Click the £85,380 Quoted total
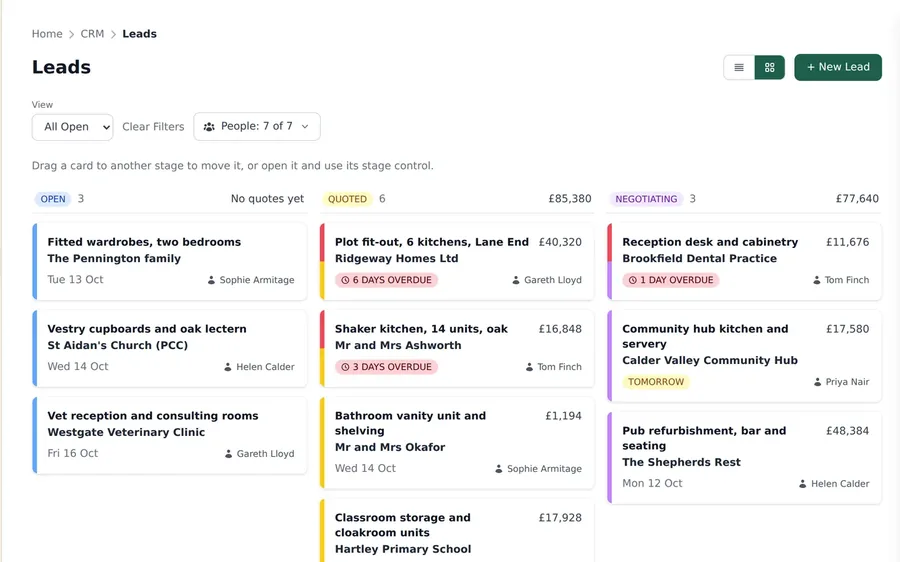900x562 pixels. (569, 199)
